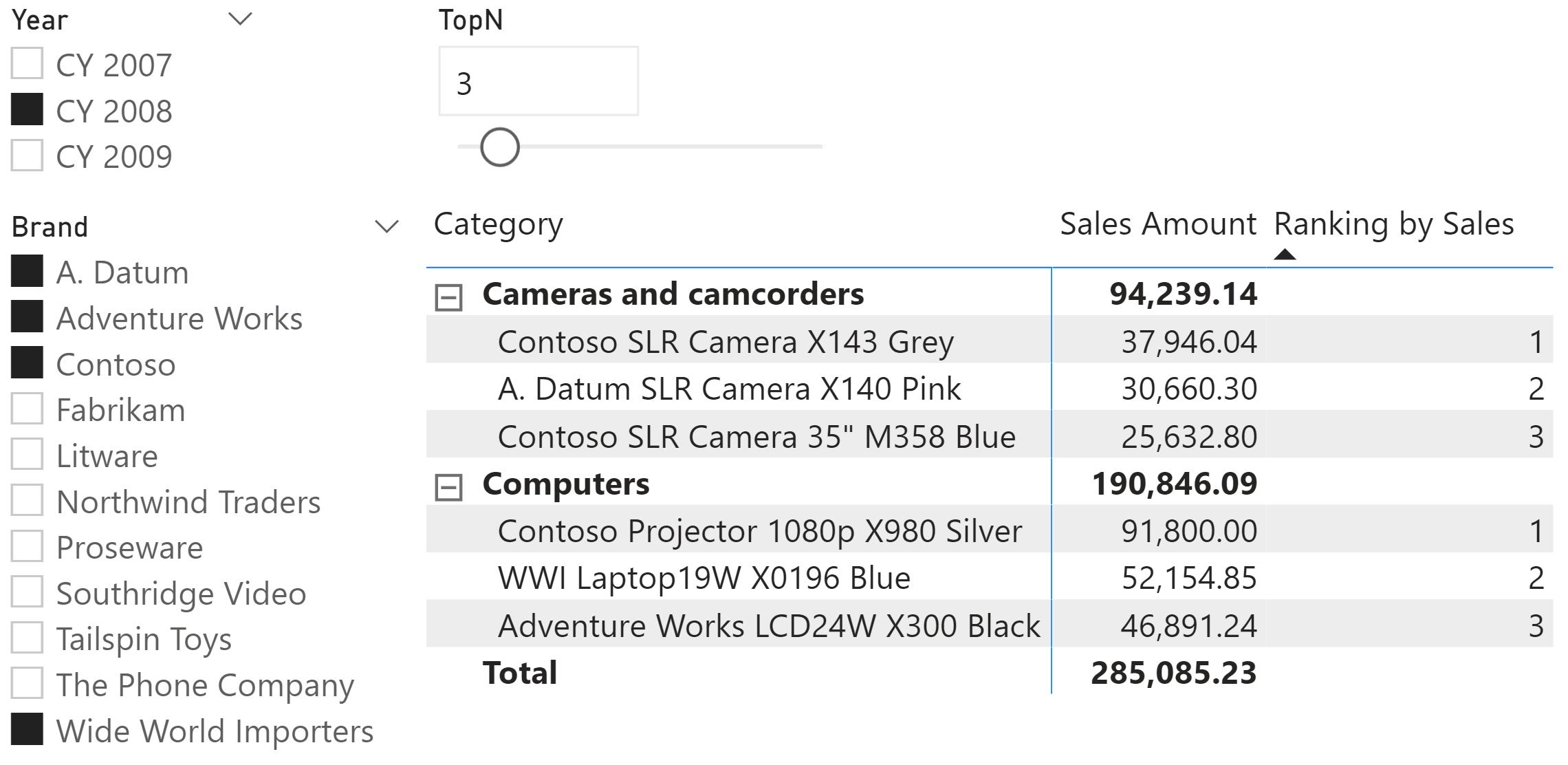Click the TopN slider handle

[x=499, y=147]
